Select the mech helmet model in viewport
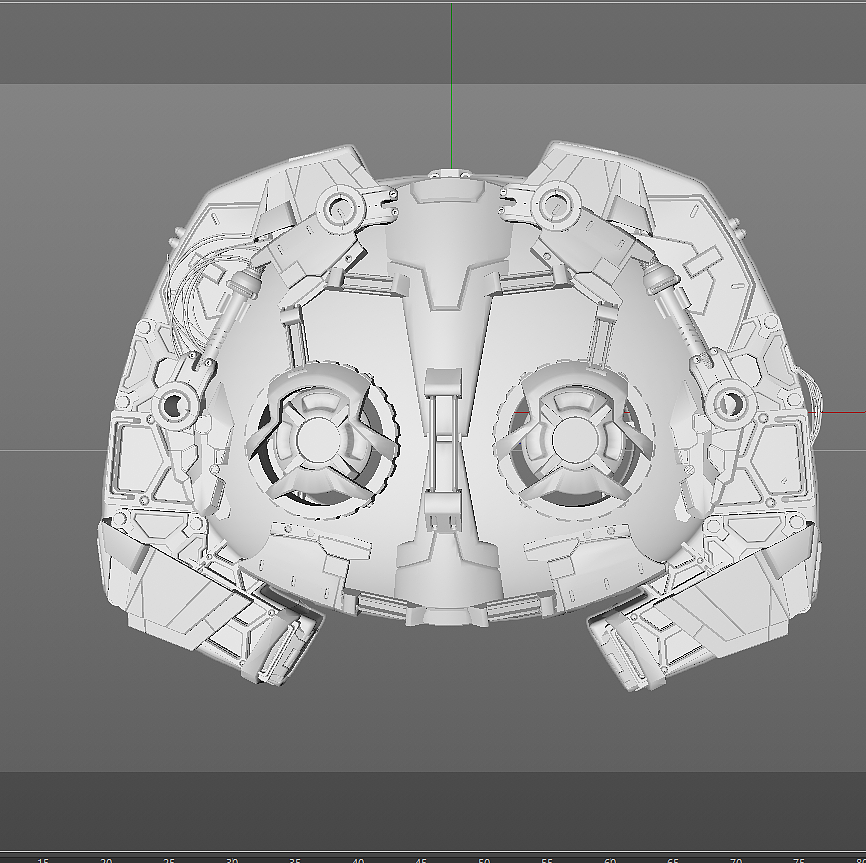866x863 pixels. point(458,417)
